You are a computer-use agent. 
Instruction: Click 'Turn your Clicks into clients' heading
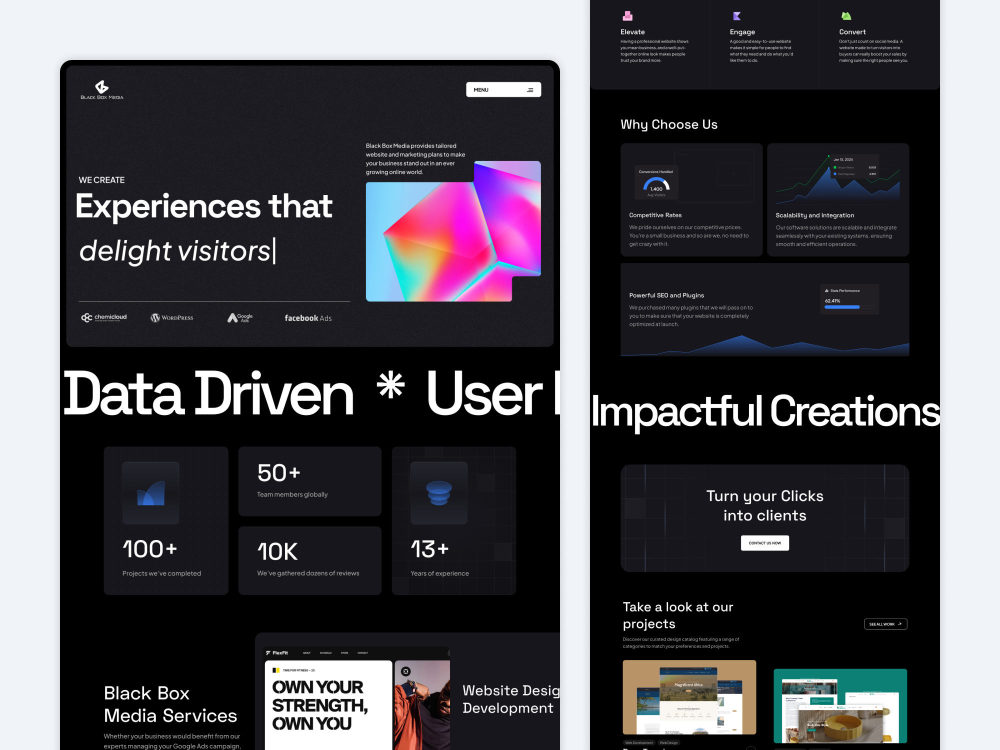point(765,505)
